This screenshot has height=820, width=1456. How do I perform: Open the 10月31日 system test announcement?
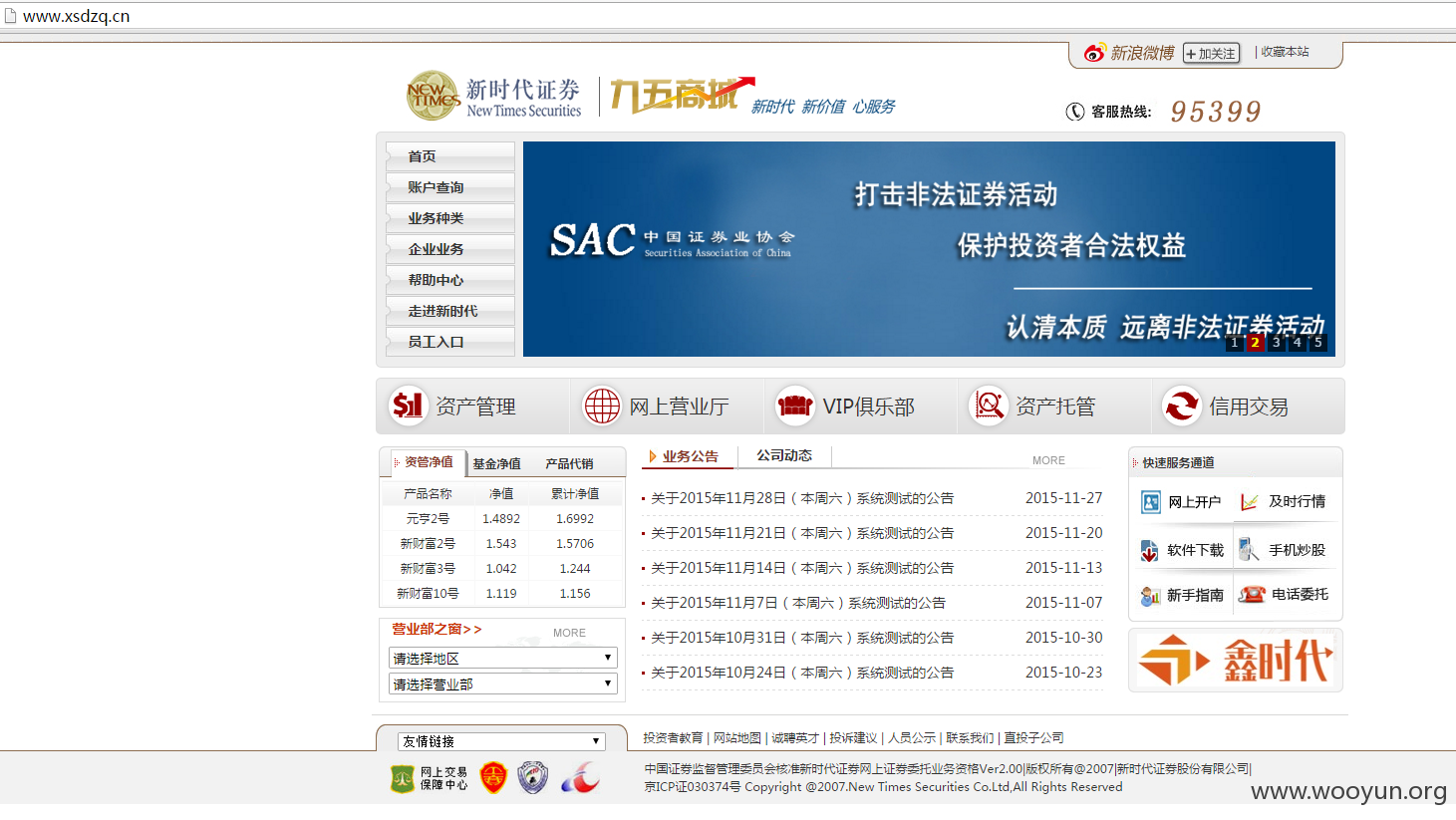[x=802, y=638]
